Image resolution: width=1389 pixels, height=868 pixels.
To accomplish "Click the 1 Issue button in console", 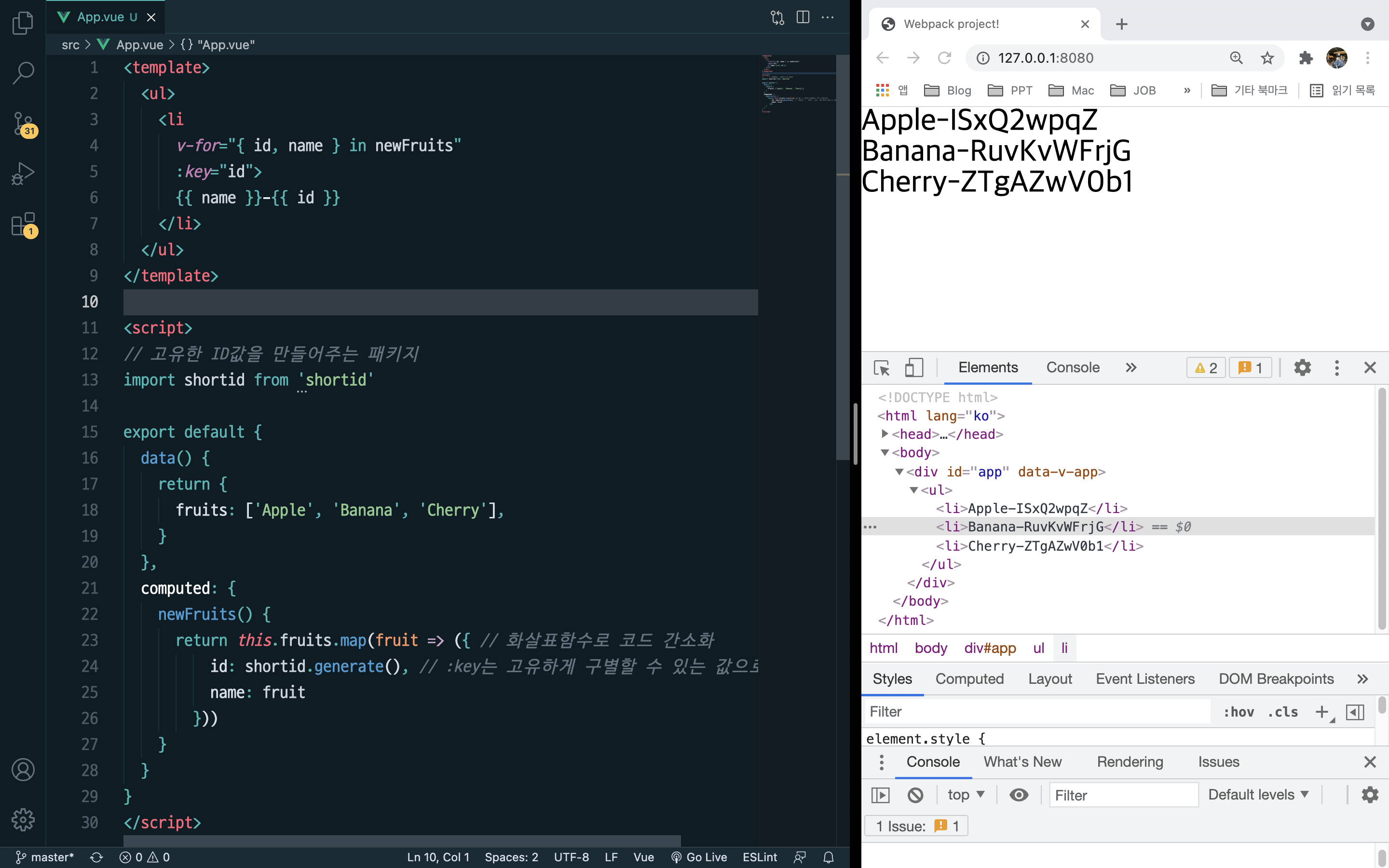I will click(917, 826).
